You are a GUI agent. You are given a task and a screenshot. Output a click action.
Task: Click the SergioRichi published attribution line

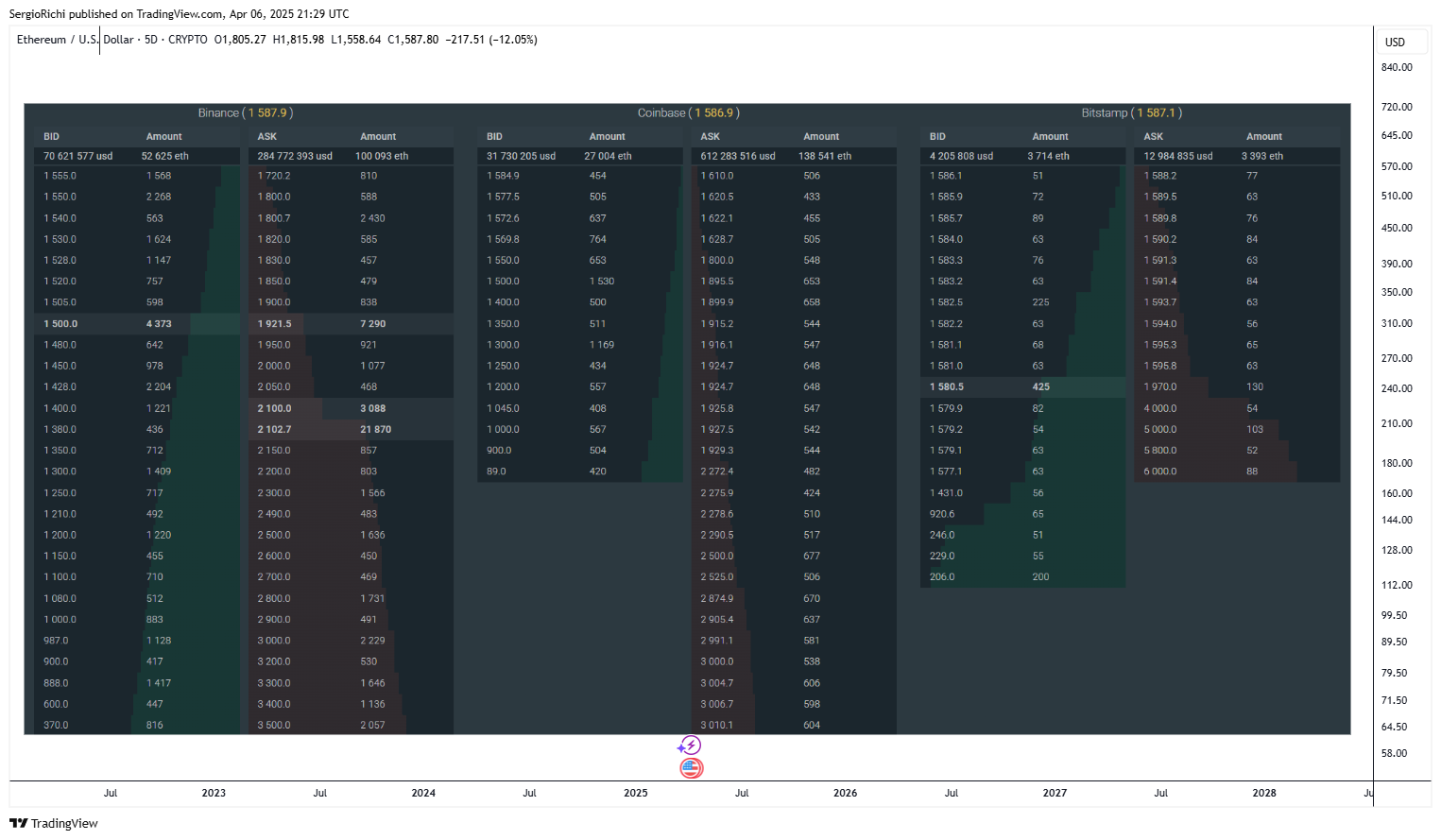click(x=180, y=14)
